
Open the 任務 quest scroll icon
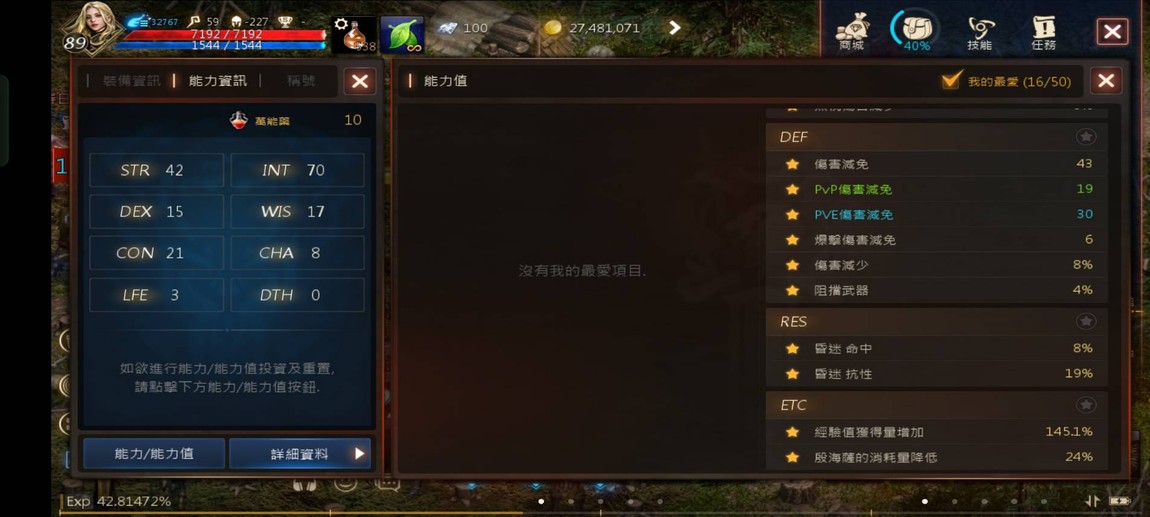click(1043, 32)
